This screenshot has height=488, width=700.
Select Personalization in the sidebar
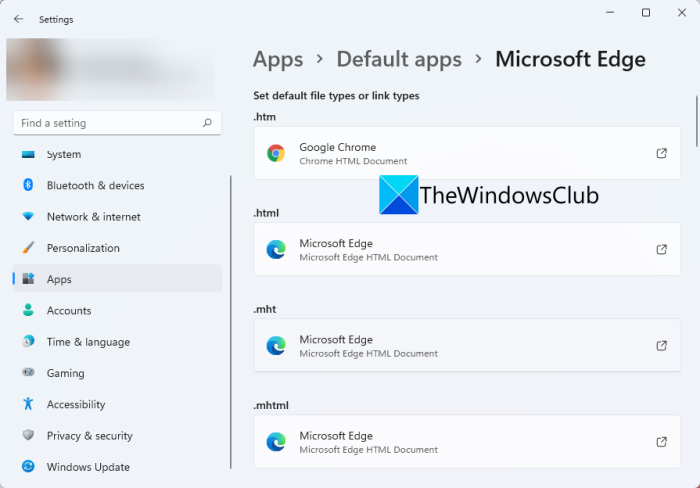coord(83,247)
